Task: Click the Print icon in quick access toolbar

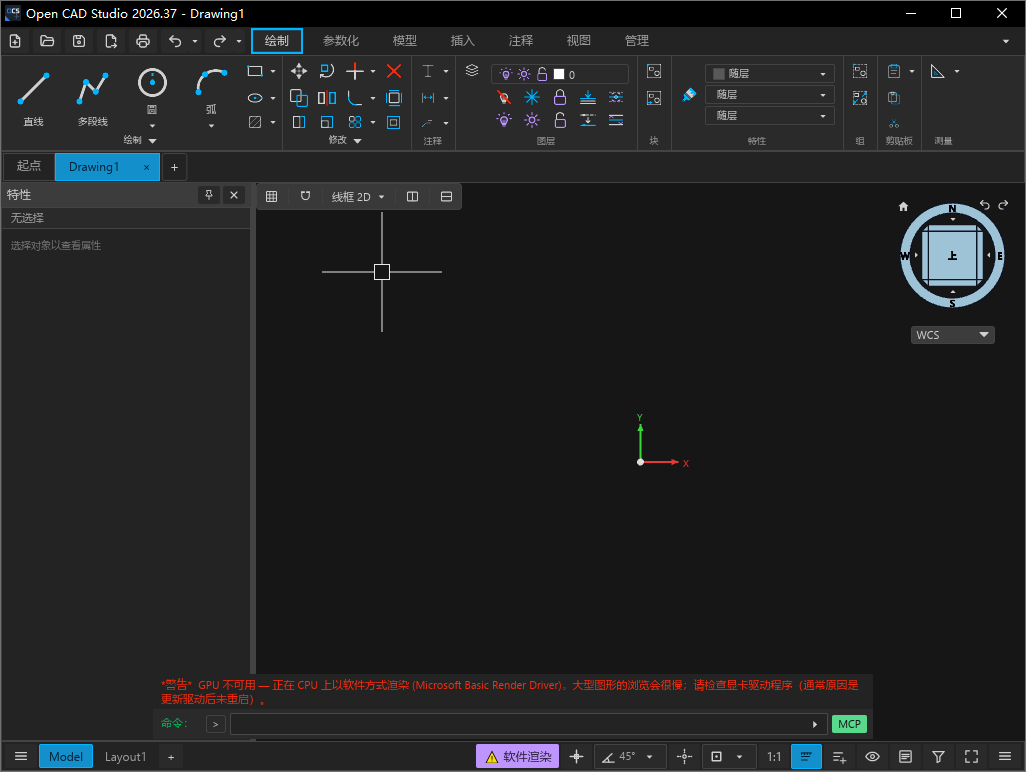Action: 143,41
